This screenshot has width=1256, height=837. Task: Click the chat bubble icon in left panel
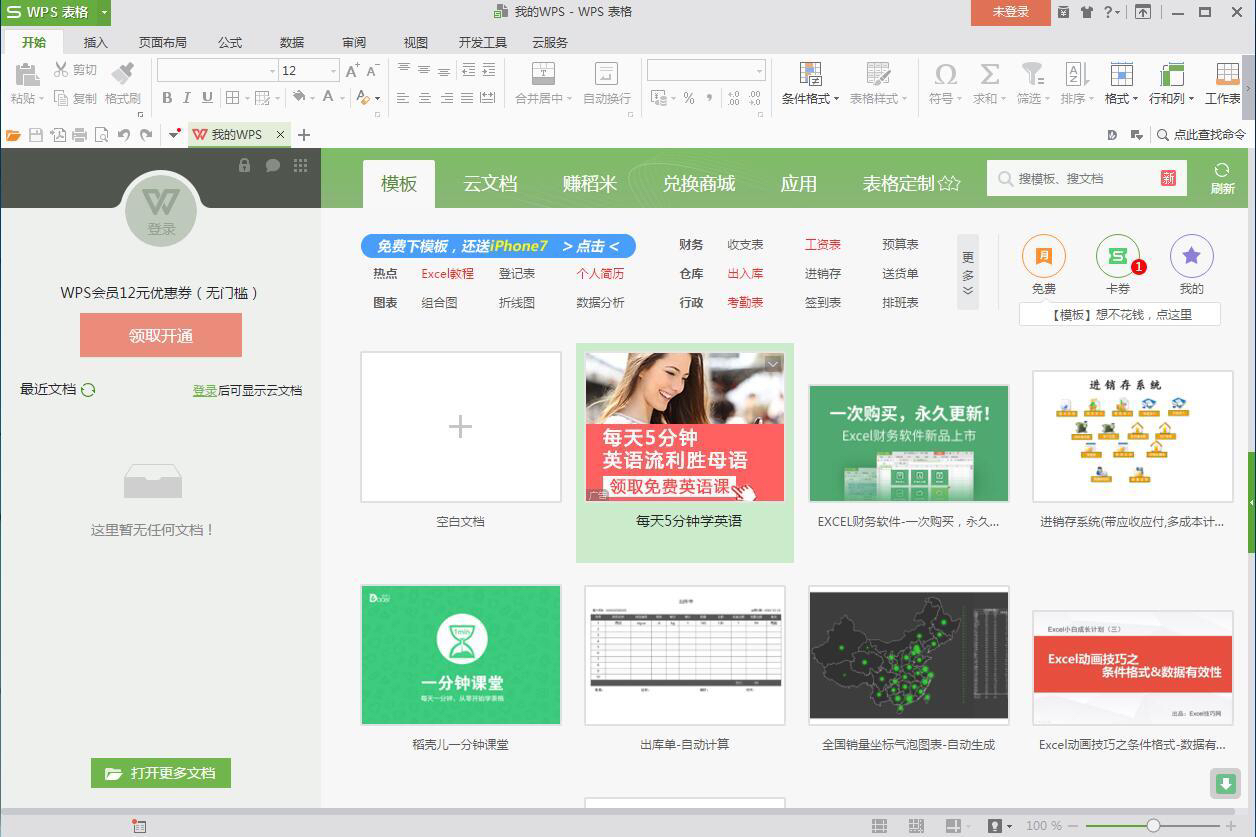272,165
